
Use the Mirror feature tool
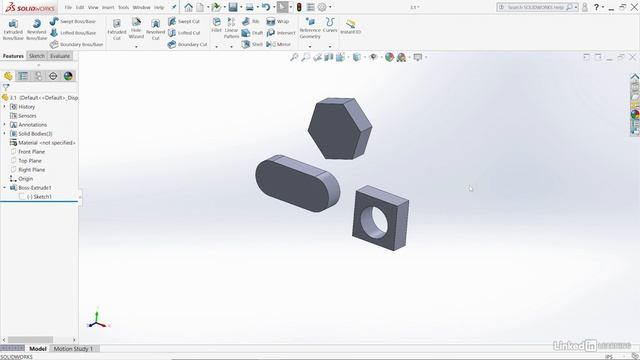(278, 44)
